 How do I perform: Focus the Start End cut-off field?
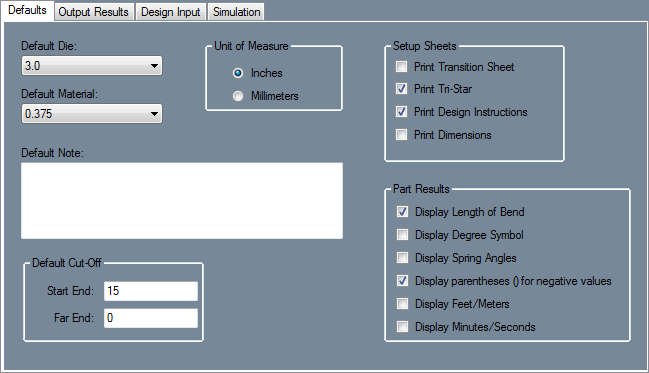151,291
